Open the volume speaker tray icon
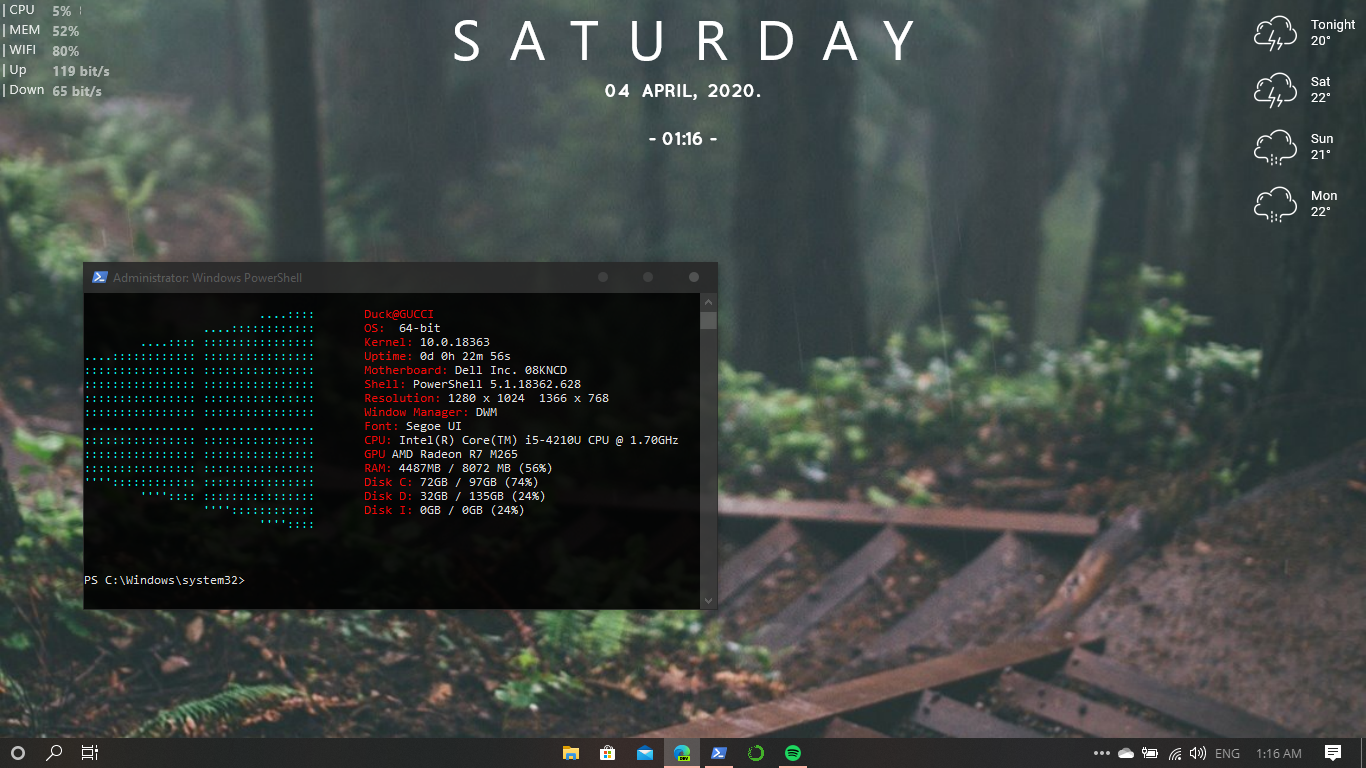Viewport: 1366px width, 768px height. tap(1197, 753)
